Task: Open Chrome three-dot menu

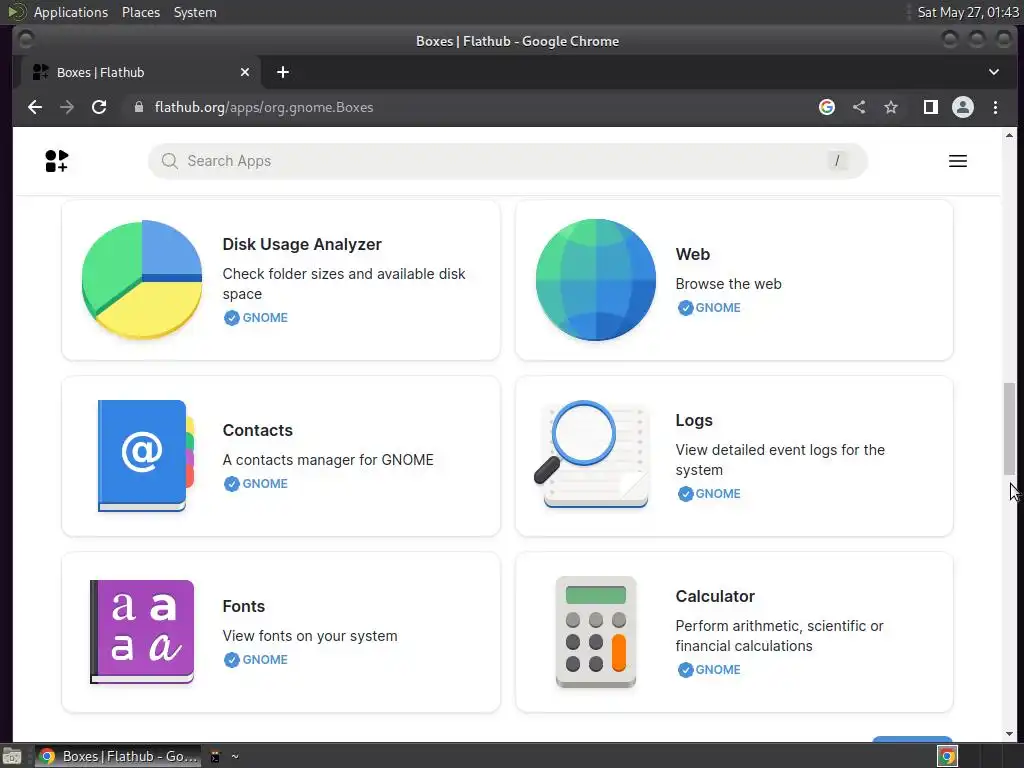Action: coord(995,107)
